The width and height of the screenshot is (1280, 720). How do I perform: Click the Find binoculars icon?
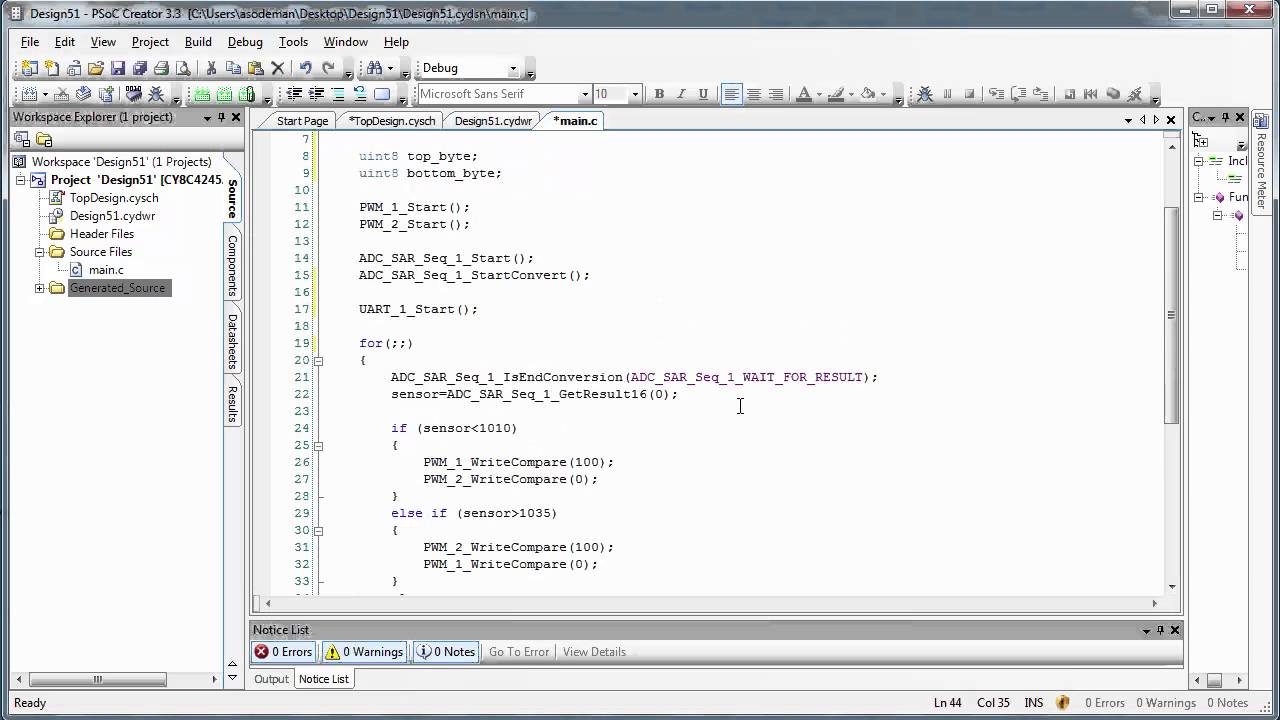pyautogui.click(x=374, y=68)
